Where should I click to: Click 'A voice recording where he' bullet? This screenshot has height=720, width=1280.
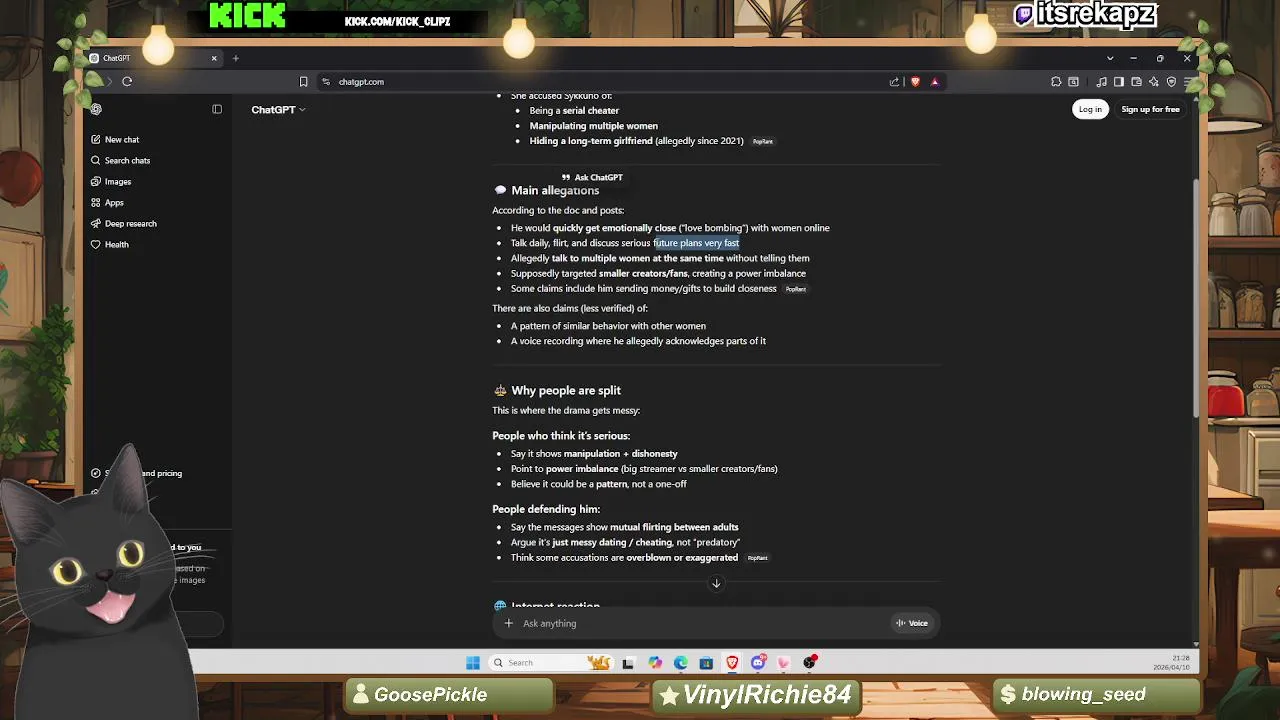point(638,341)
